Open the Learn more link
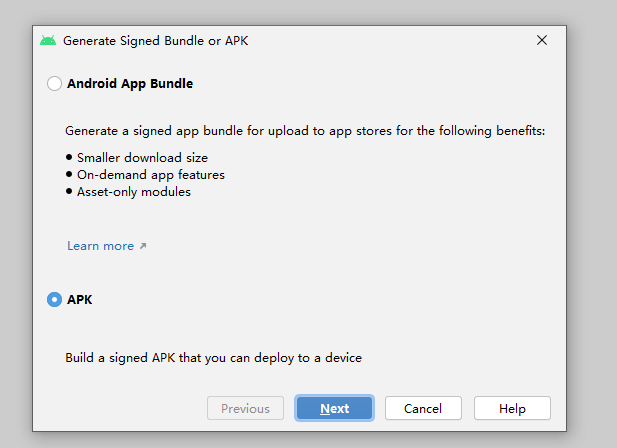This screenshot has height=448, width=617. click(x=101, y=246)
